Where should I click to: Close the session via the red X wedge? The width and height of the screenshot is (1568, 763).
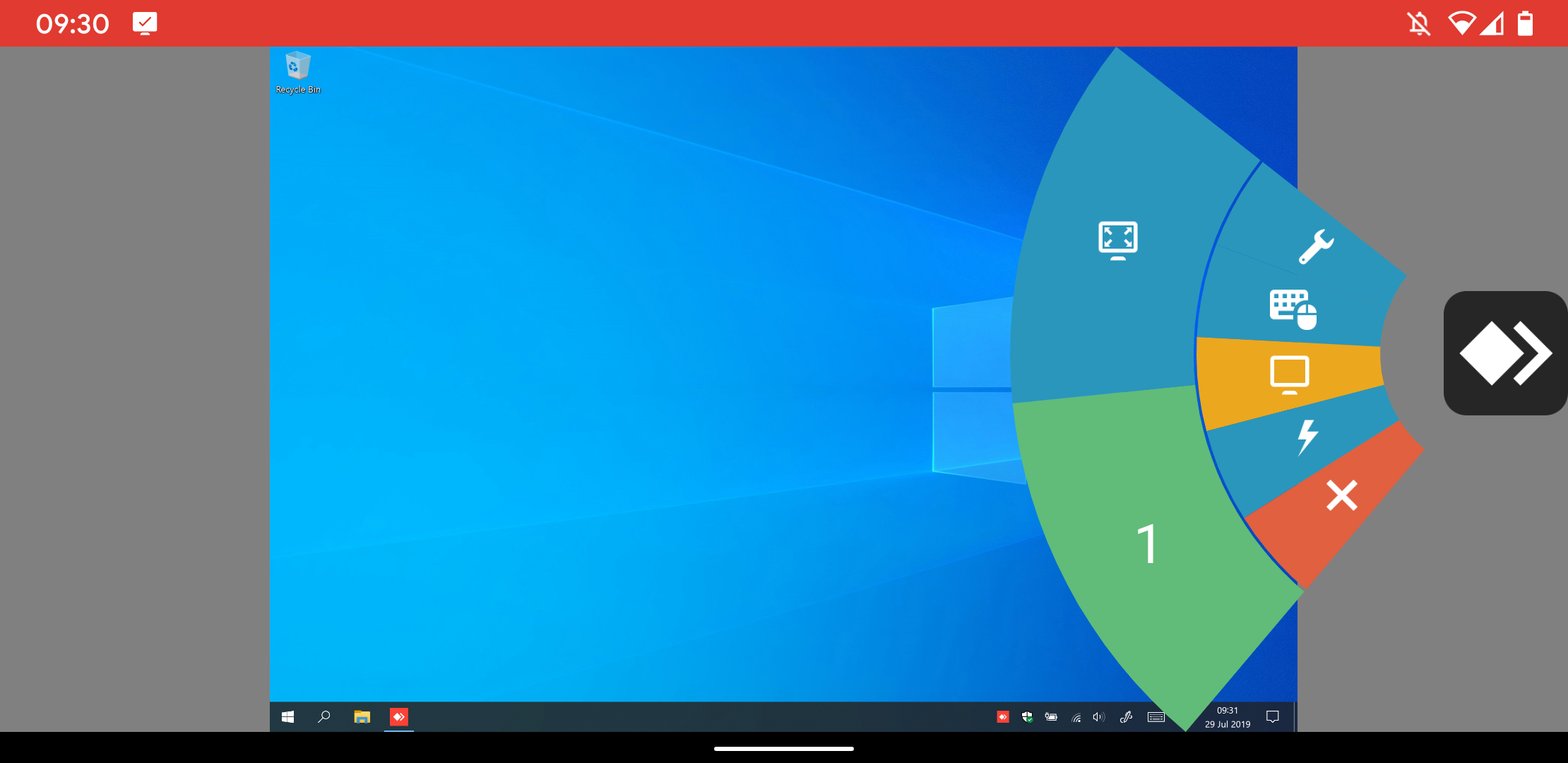point(1341,495)
